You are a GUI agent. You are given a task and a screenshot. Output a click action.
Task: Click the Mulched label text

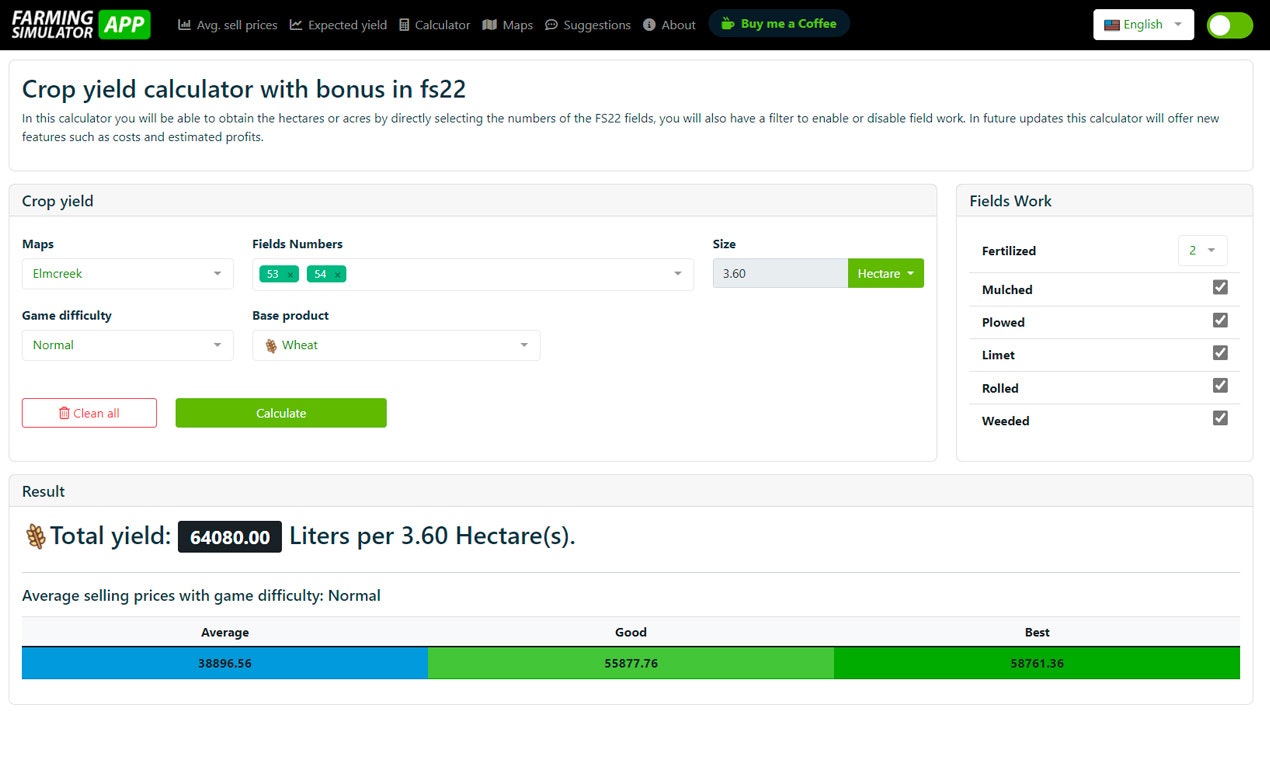tap(1007, 290)
